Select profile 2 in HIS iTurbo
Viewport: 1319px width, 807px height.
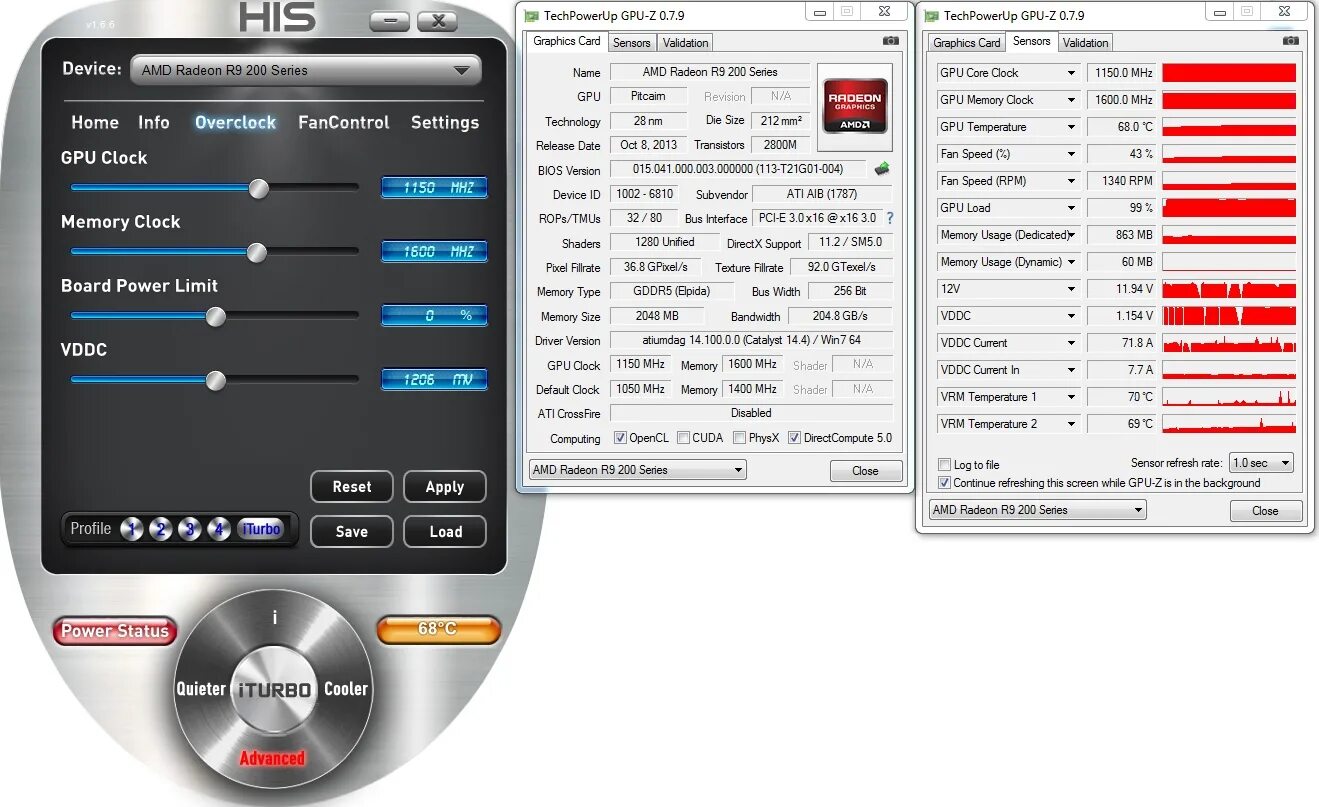pos(161,530)
